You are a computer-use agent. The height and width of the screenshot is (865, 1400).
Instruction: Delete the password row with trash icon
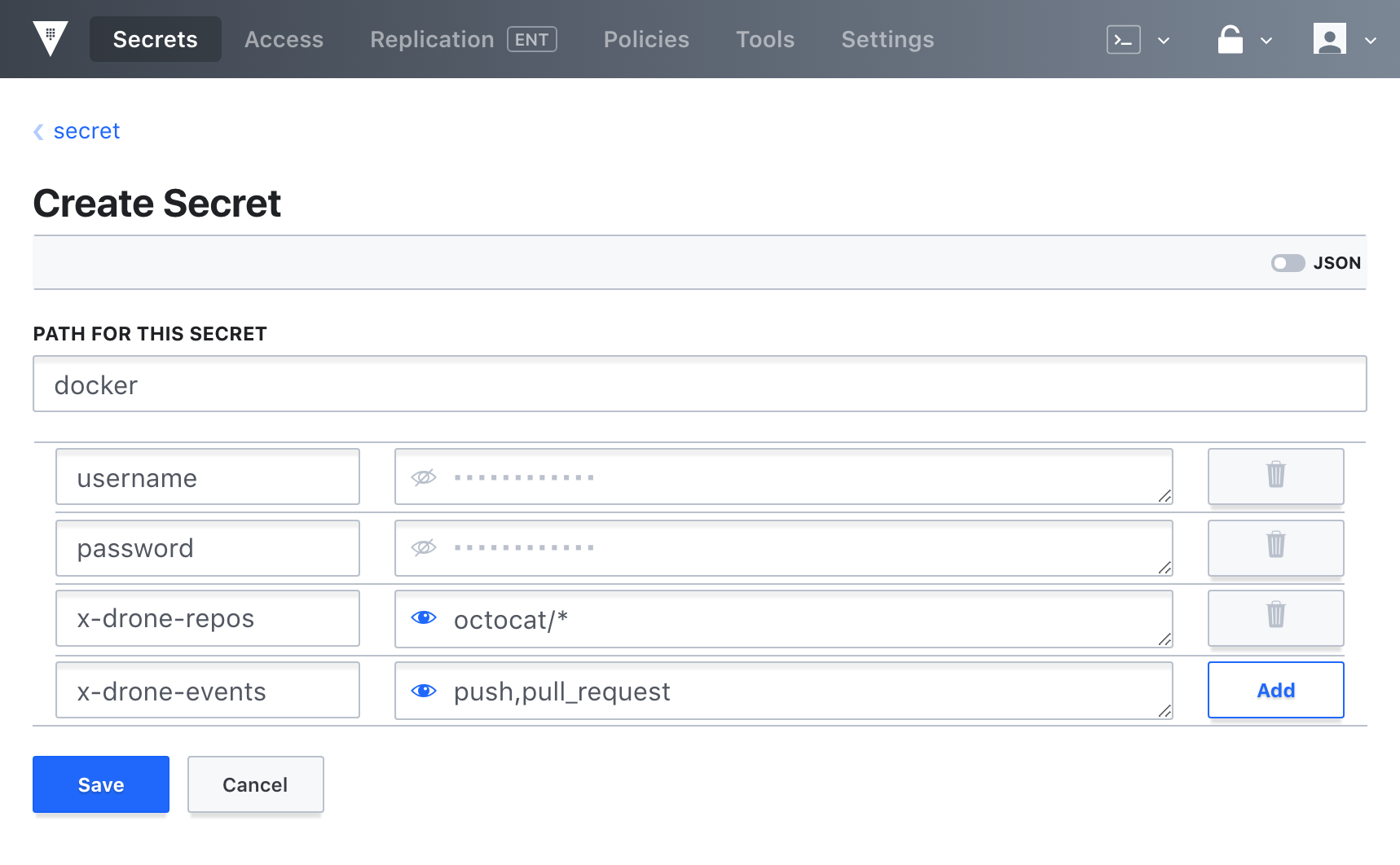pos(1275,547)
